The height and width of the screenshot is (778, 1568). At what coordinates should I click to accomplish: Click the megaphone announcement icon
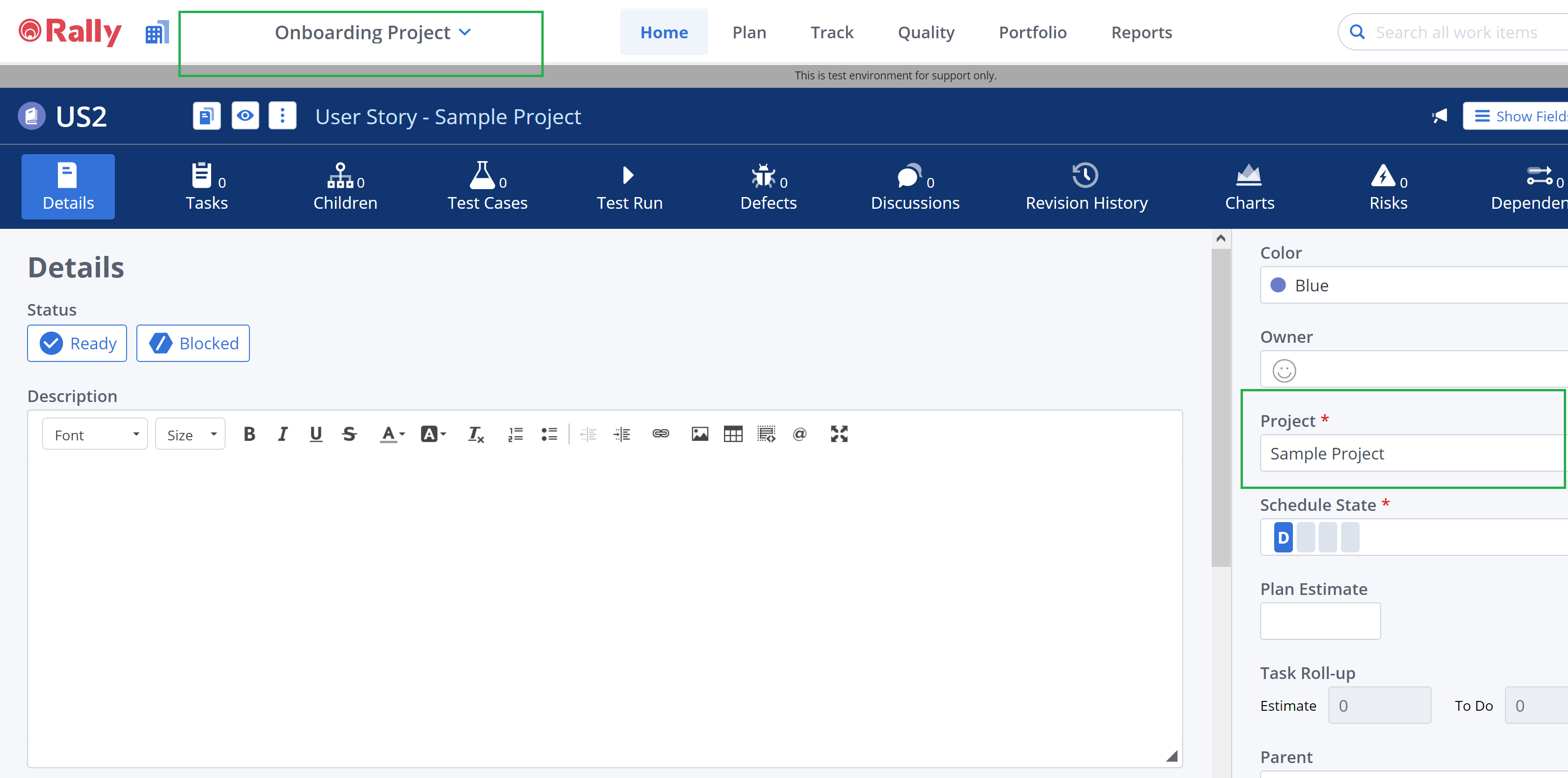[1439, 116]
